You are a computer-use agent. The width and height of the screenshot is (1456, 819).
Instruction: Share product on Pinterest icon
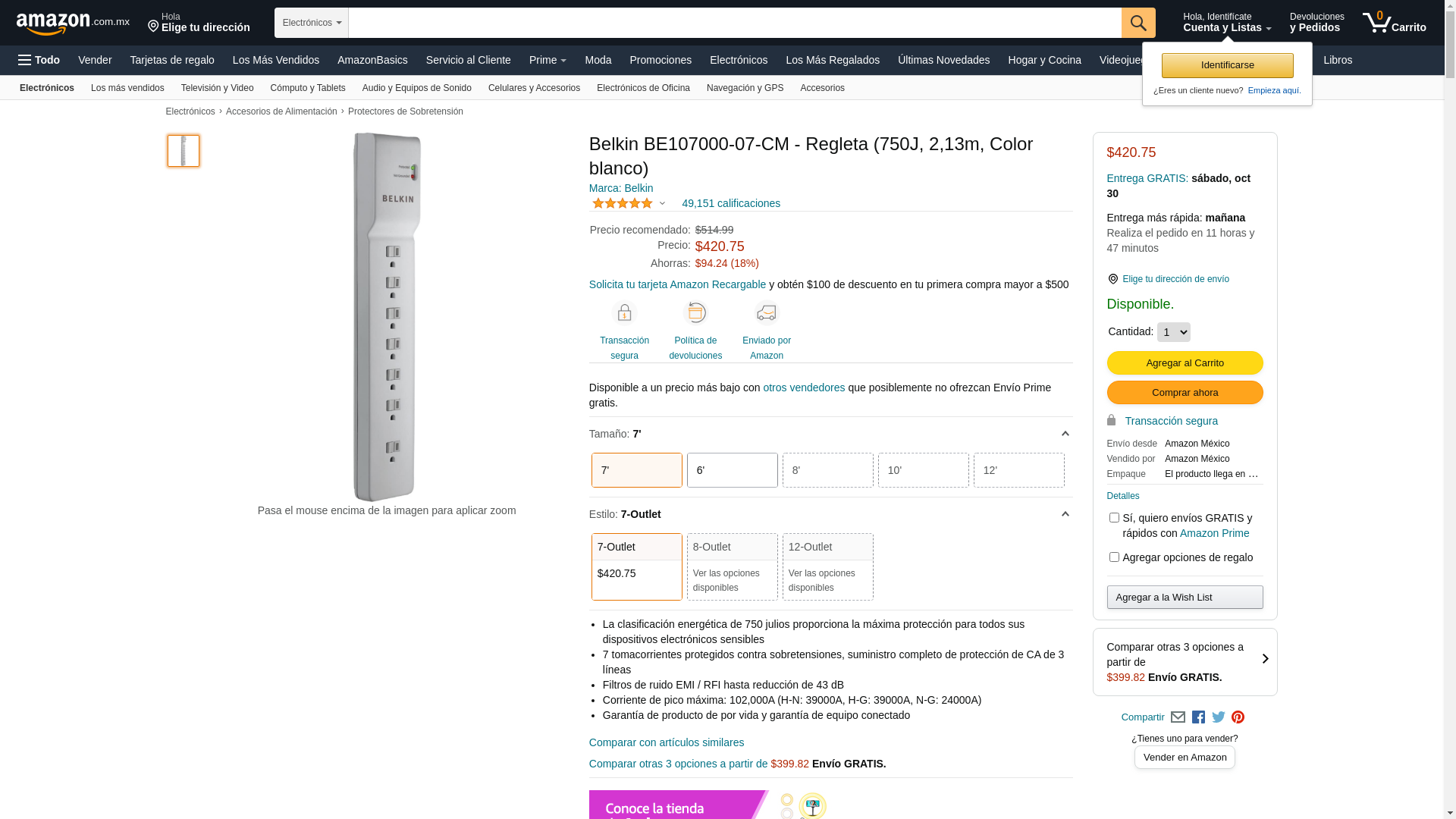click(1238, 717)
